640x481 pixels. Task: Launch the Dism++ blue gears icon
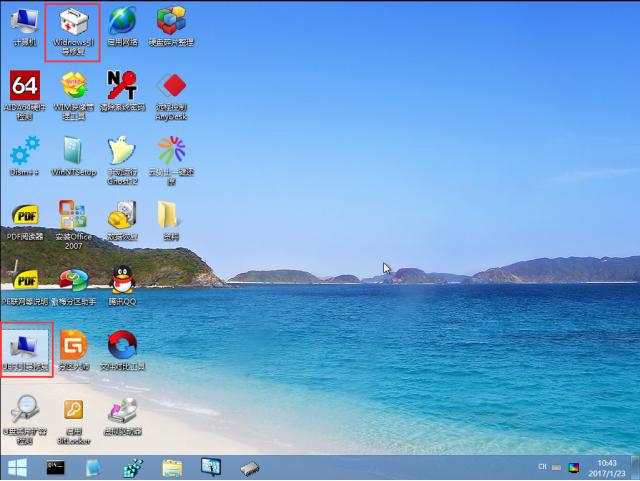(24, 156)
